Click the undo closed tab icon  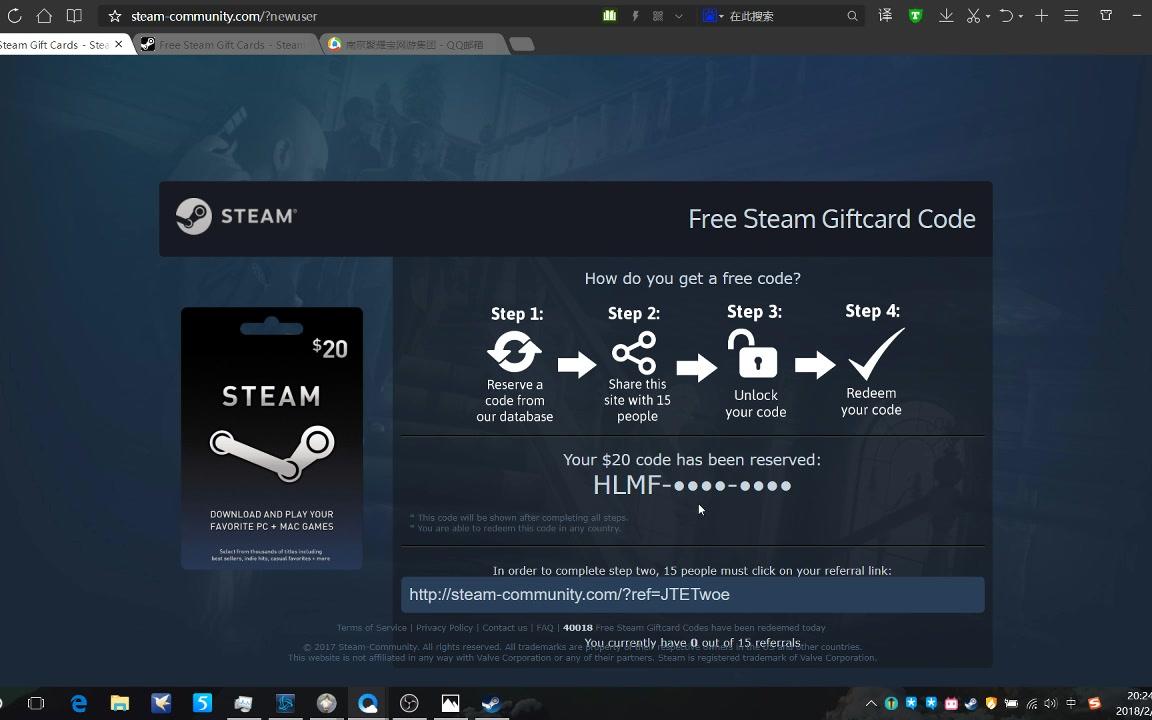click(1007, 15)
